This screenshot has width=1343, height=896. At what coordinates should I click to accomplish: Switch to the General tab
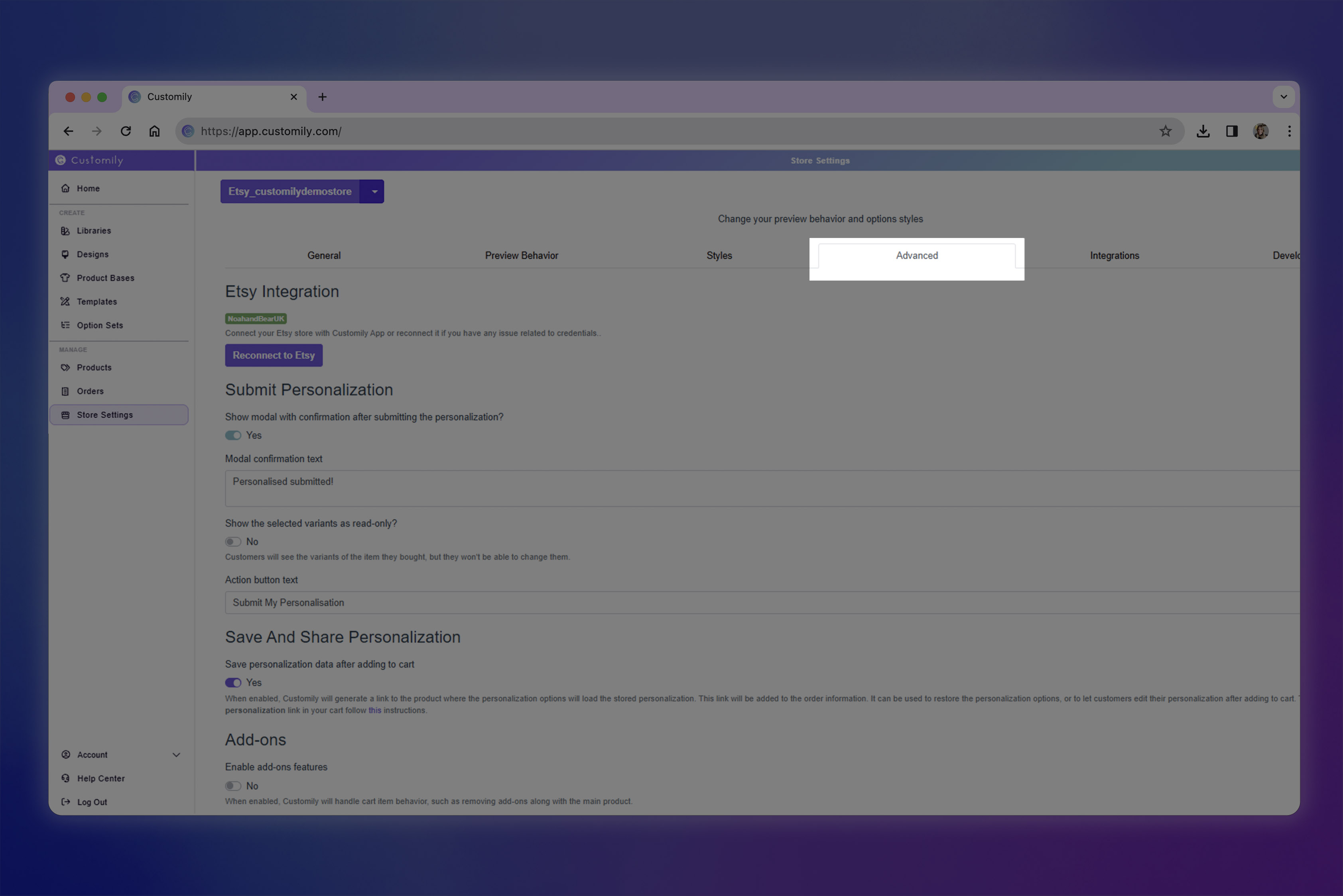click(x=324, y=255)
